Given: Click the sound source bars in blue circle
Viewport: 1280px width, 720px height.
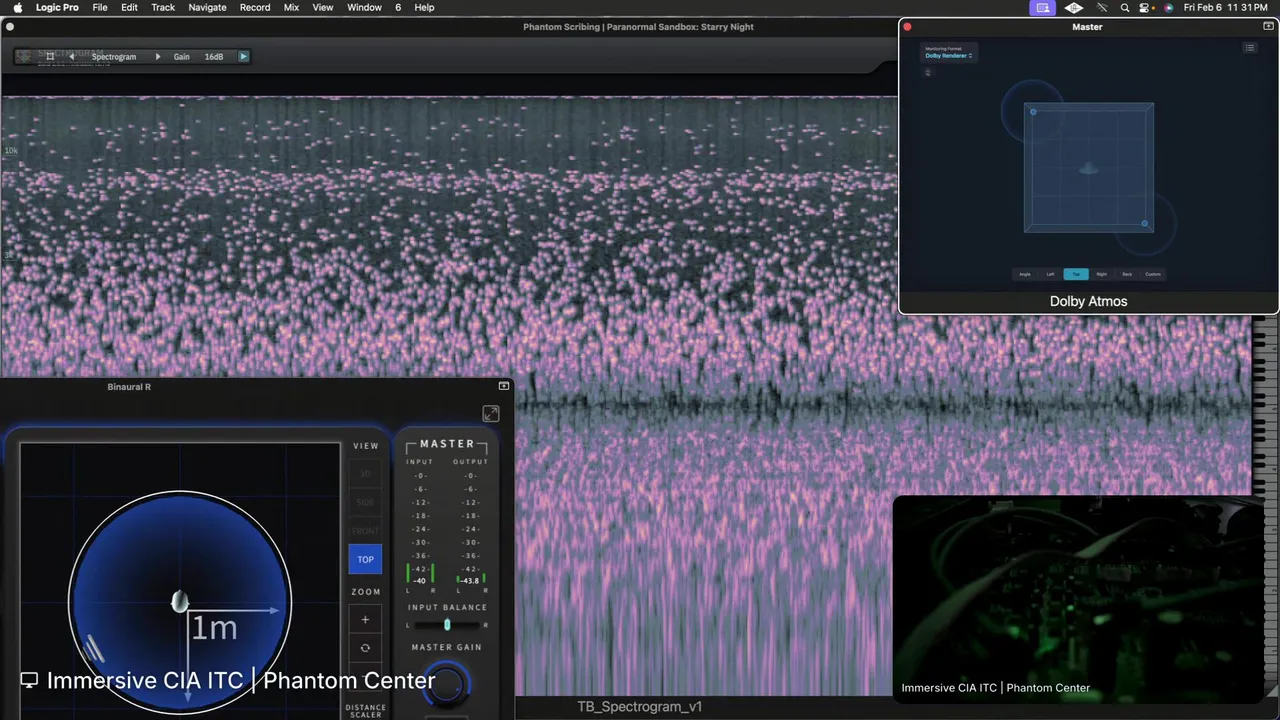Looking at the screenshot, I should tap(93, 649).
